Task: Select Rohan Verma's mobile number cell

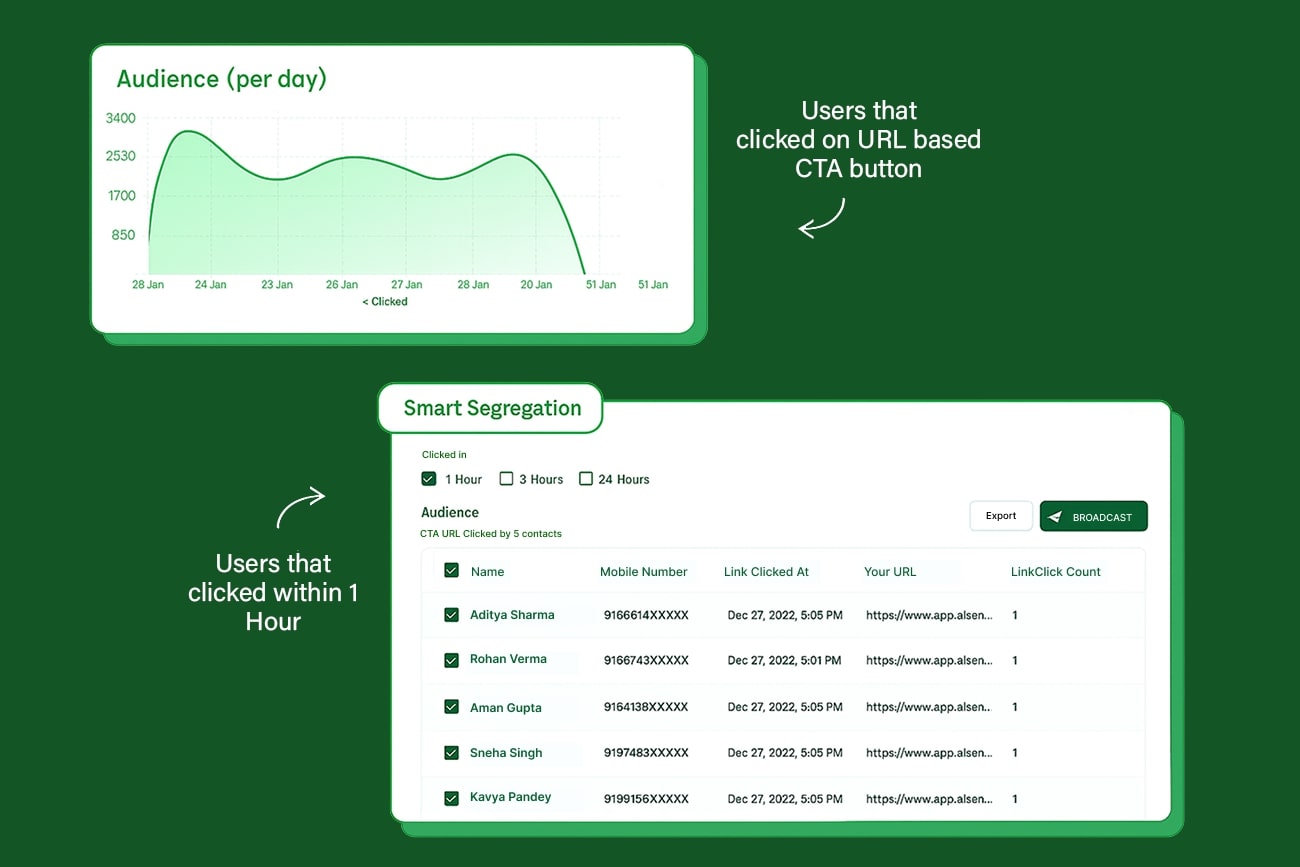Action: (644, 659)
